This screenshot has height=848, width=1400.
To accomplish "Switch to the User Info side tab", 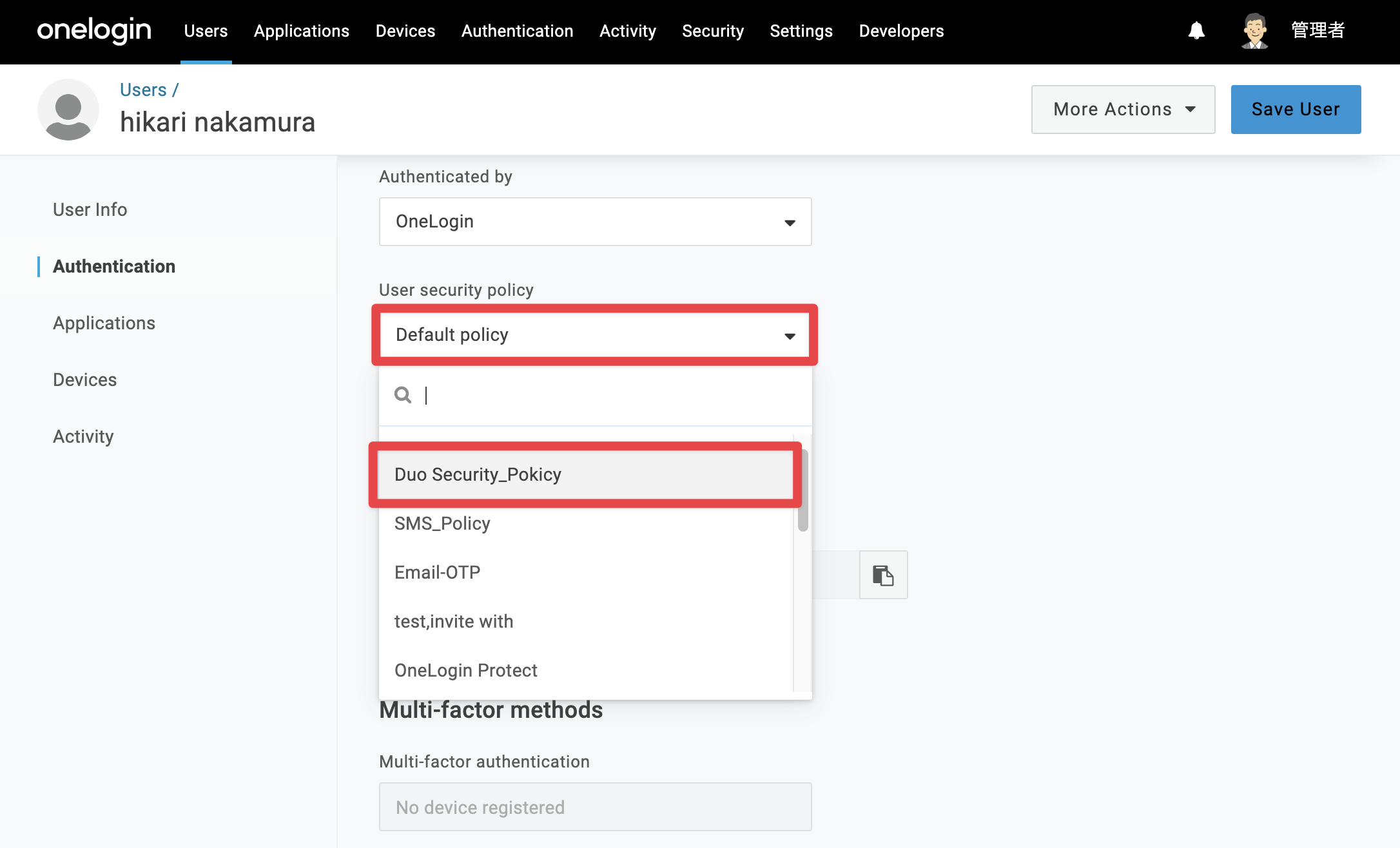I will click(x=90, y=209).
